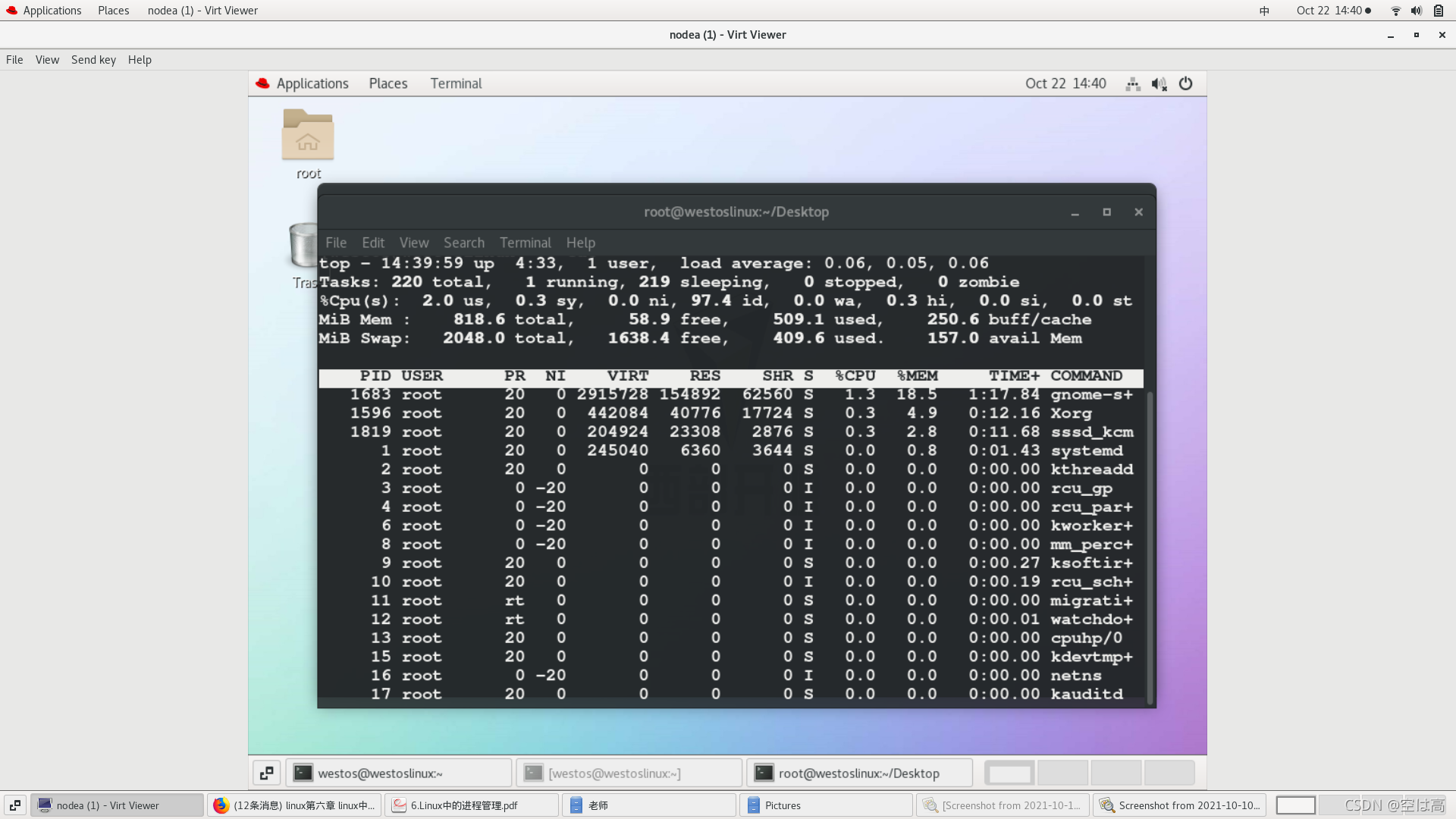Viewport: 1456px width, 819px height.
Task: Minimize the root@westoslinux terminal window
Action: click(x=1075, y=212)
